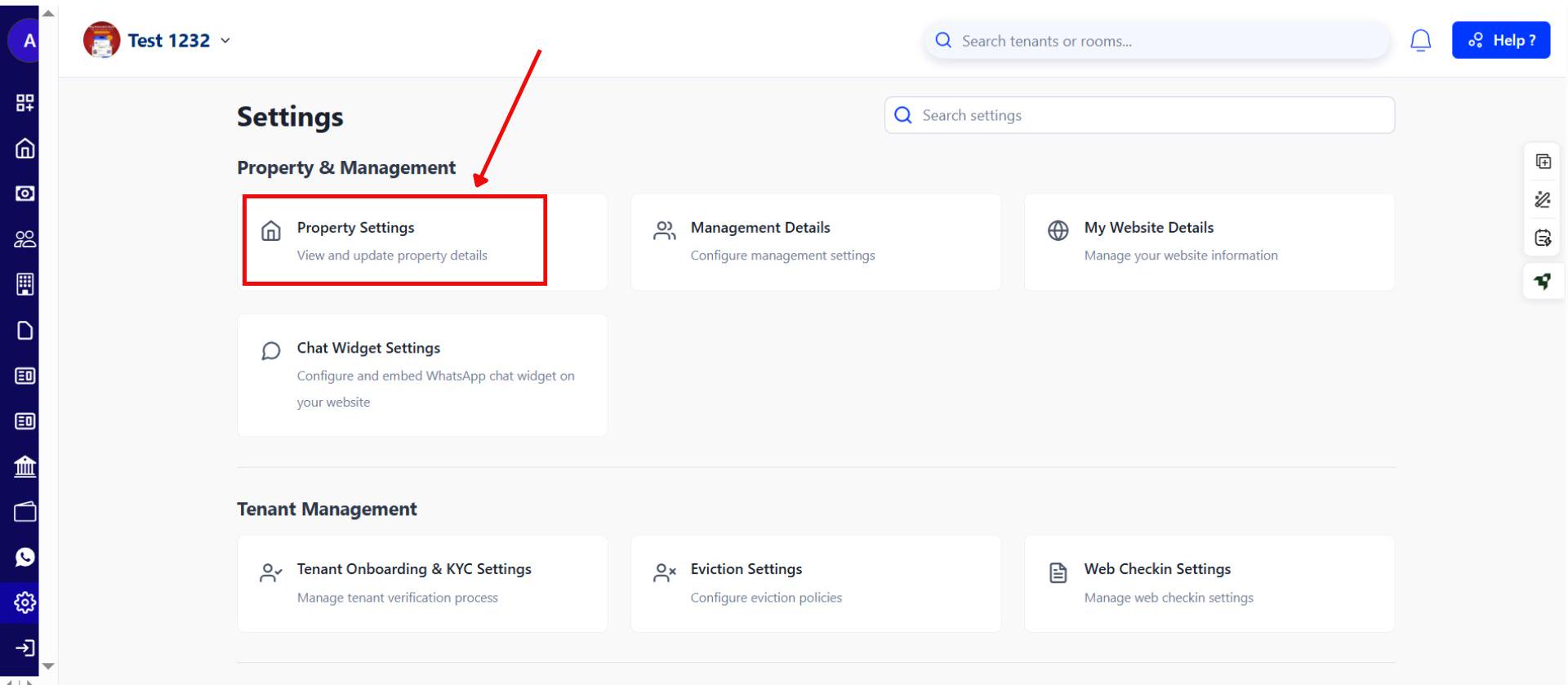Click the rocket icon on right edge
Screen dimensions: 1568x685
[x=1543, y=282]
